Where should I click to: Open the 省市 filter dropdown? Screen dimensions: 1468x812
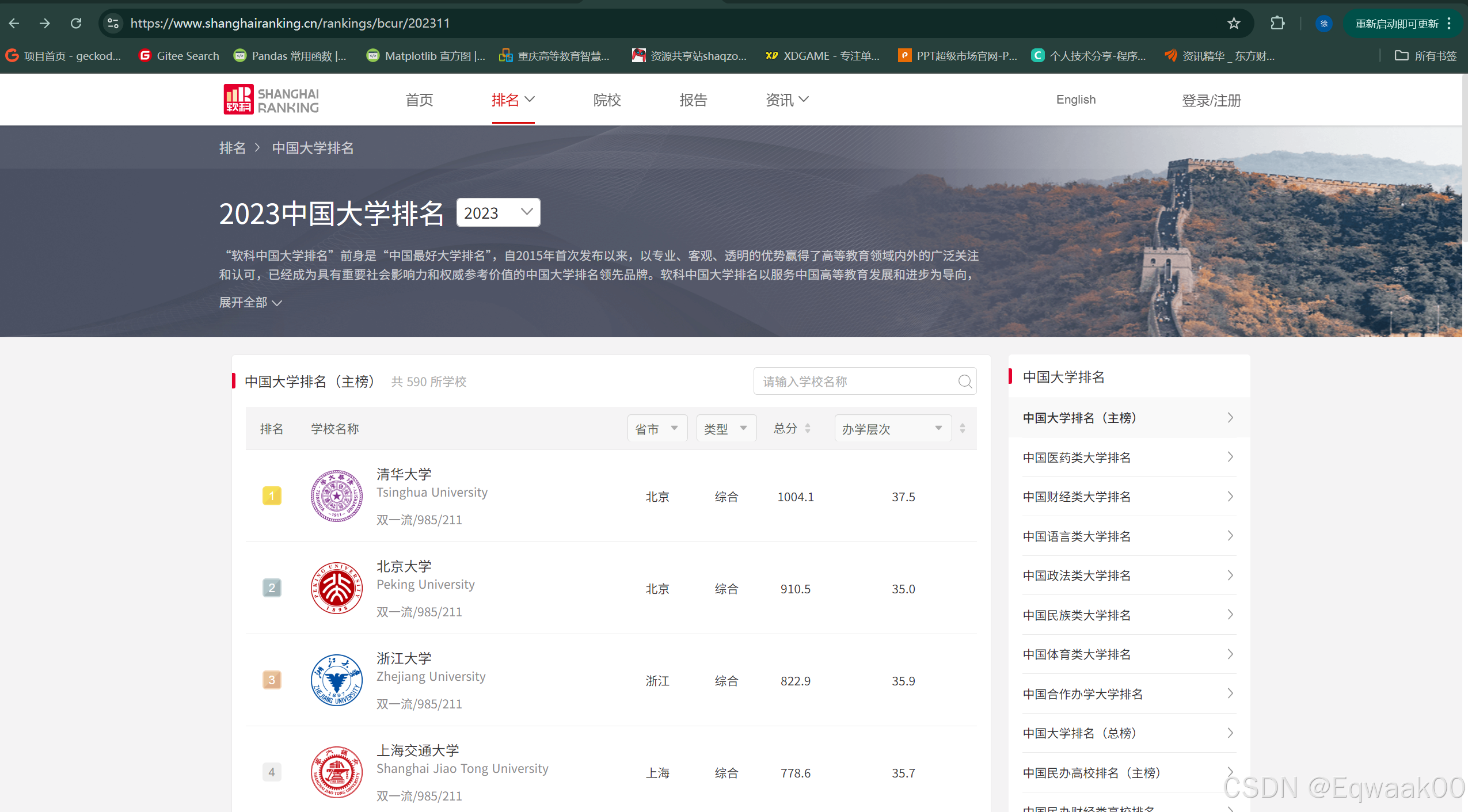click(657, 429)
